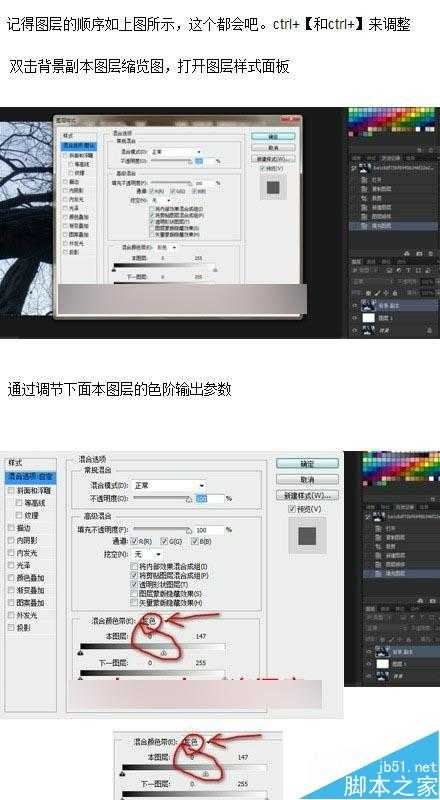This screenshot has width=440, height=800.
Task: Toggle Transparency Shapes Layer (T) in enlarged dialog
Action: pos(134,585)
